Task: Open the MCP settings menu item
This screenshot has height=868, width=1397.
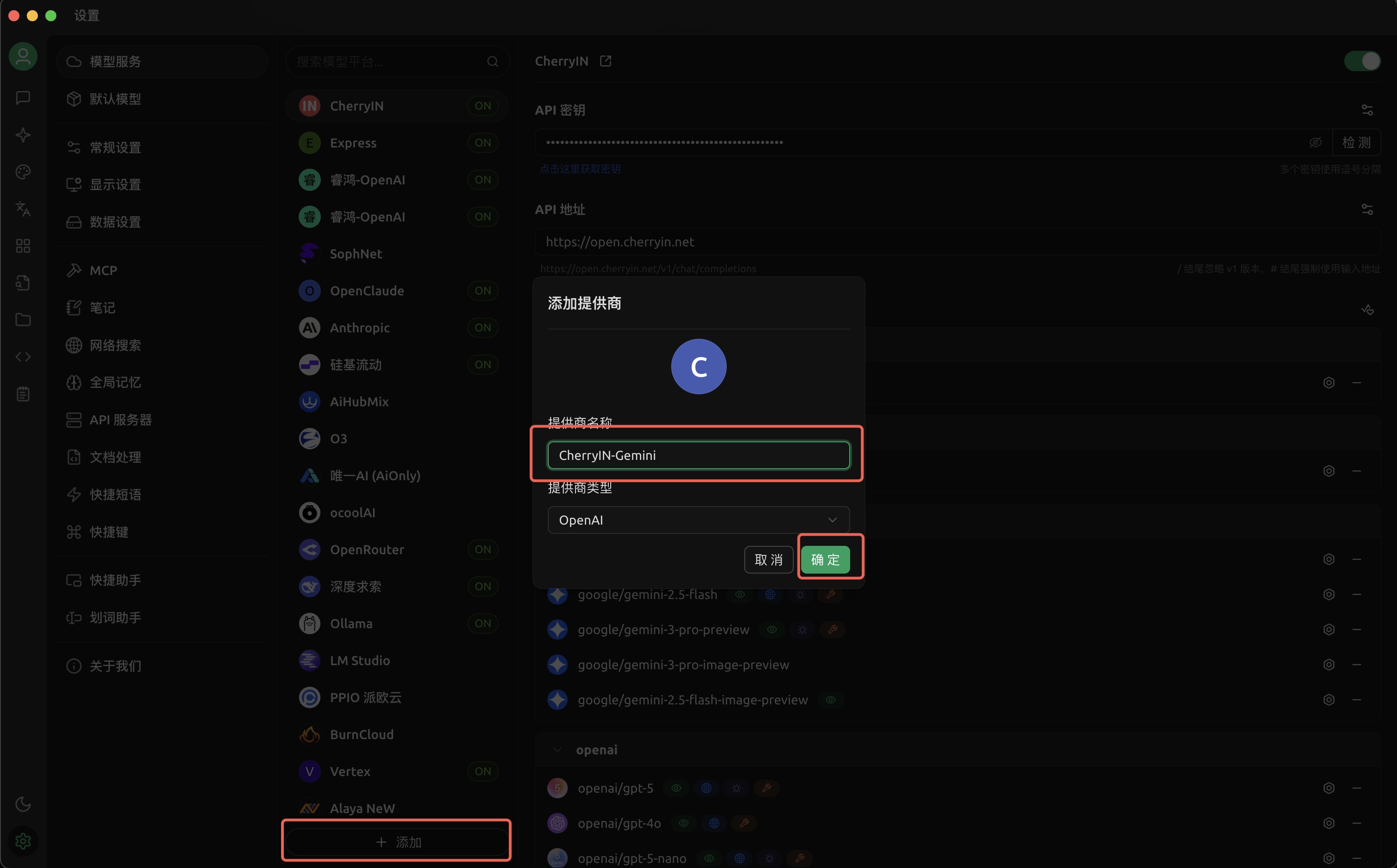Action: coord(104,270)
